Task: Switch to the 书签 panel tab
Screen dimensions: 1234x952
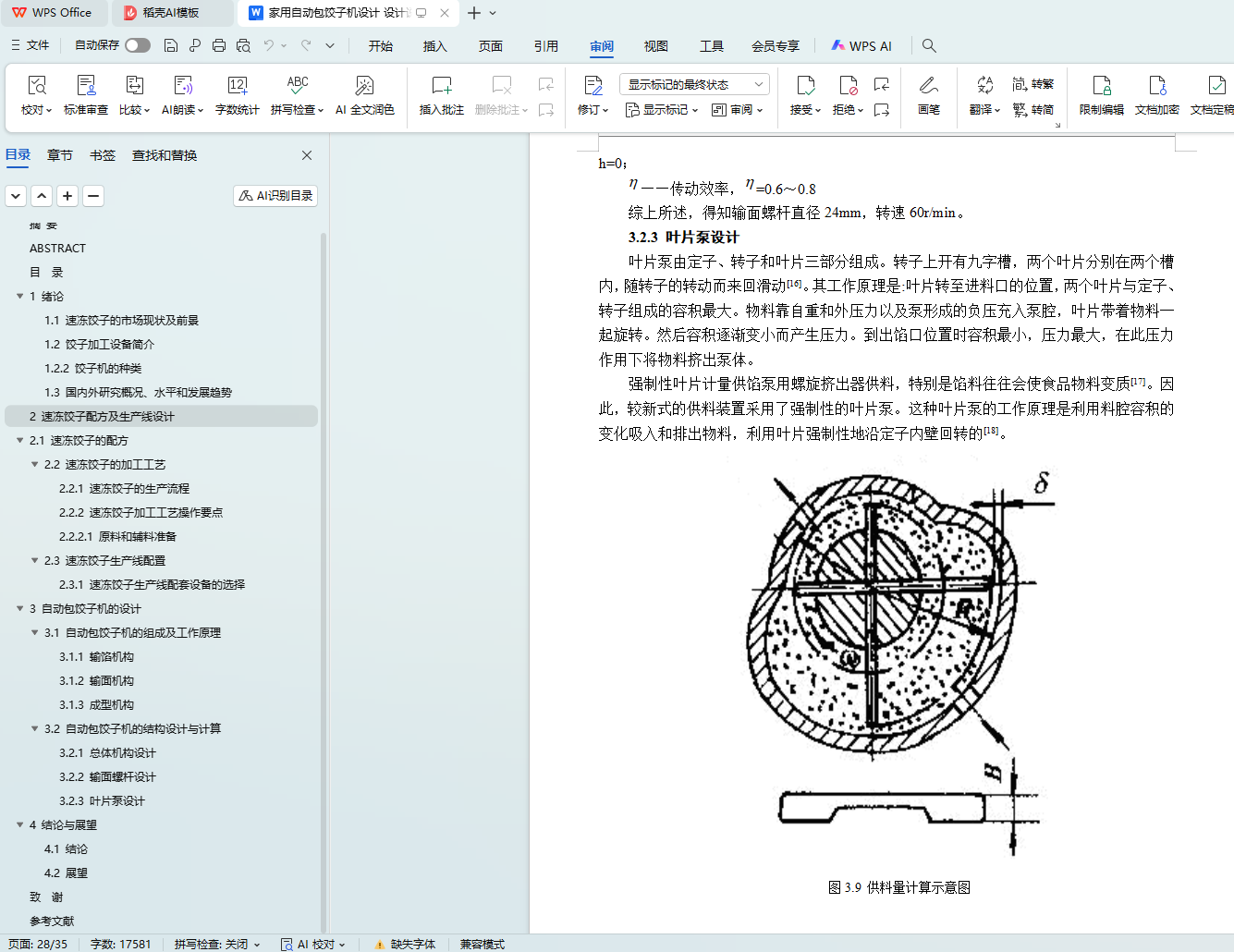Action: click(x=103, y=155)
